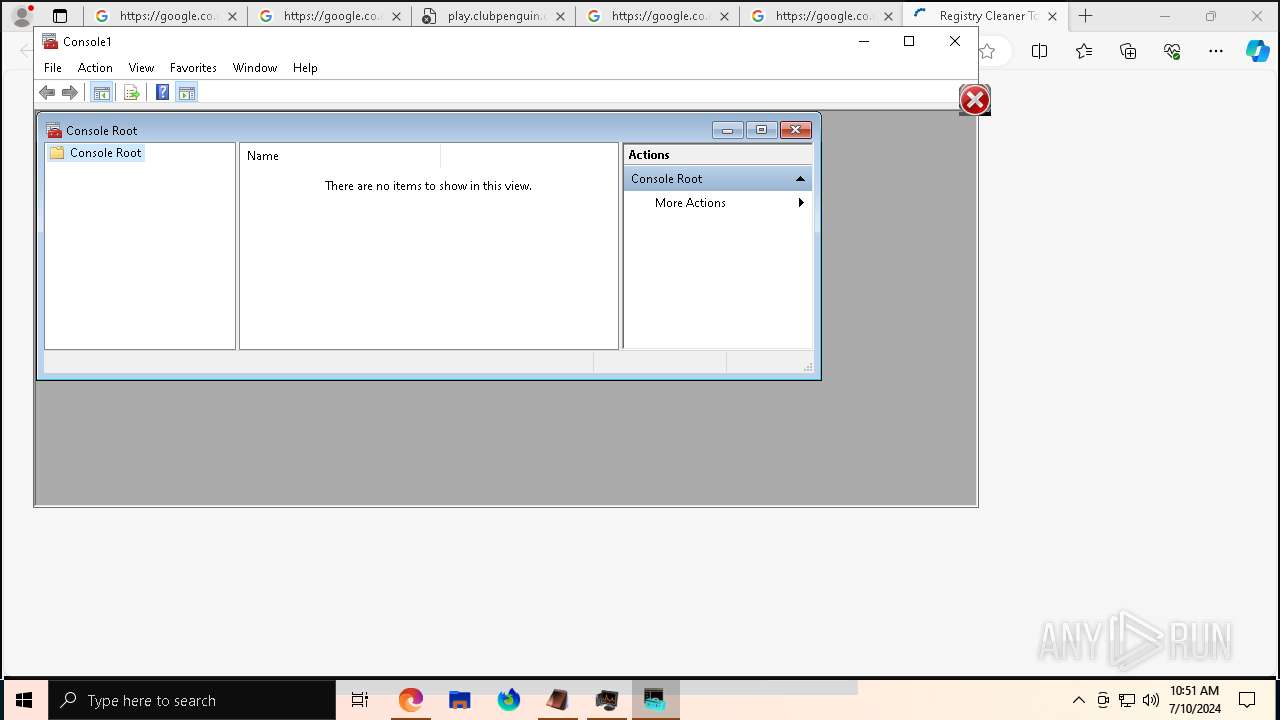Click the Console1 toolbox title icon
The image size is (1280, 720).
pos(50,41)
